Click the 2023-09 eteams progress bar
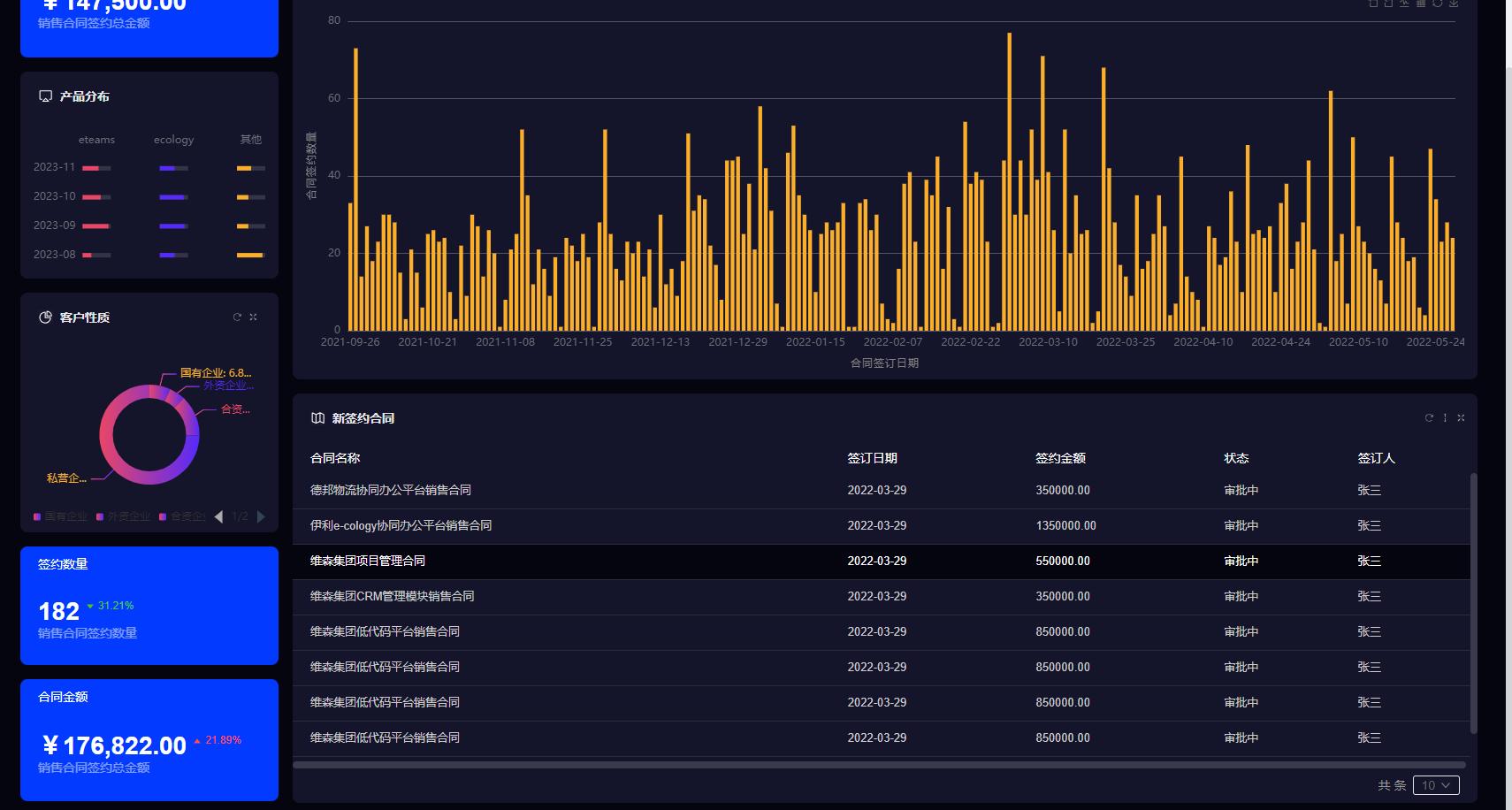This screenshot has width=1512, height=810. pyautogui.click(x=96, y=226)
